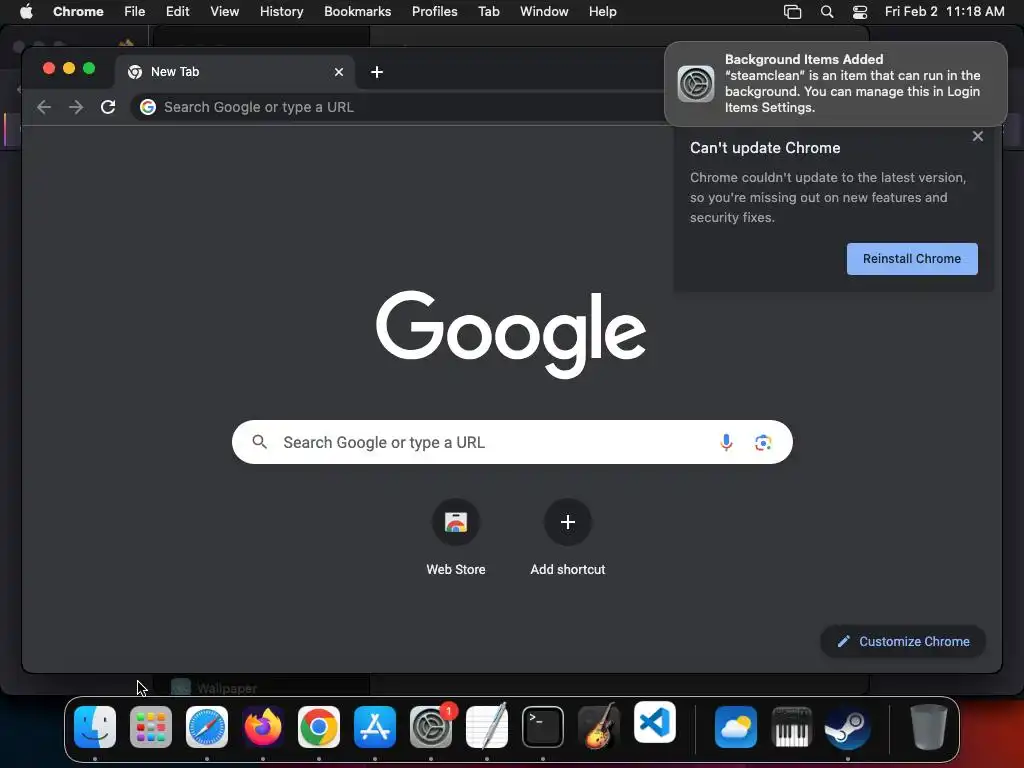This screenshot has height=768, width=1024.
Task: Open the Tab menu
Action: [488, 11]
